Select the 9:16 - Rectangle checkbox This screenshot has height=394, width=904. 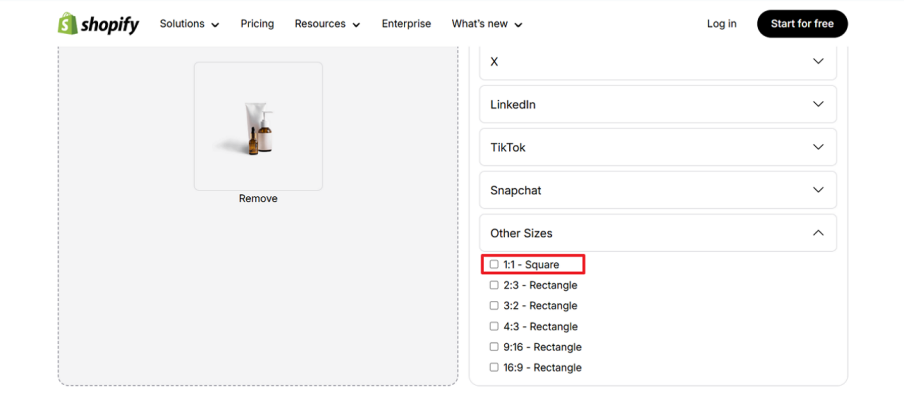coord(494,347)
